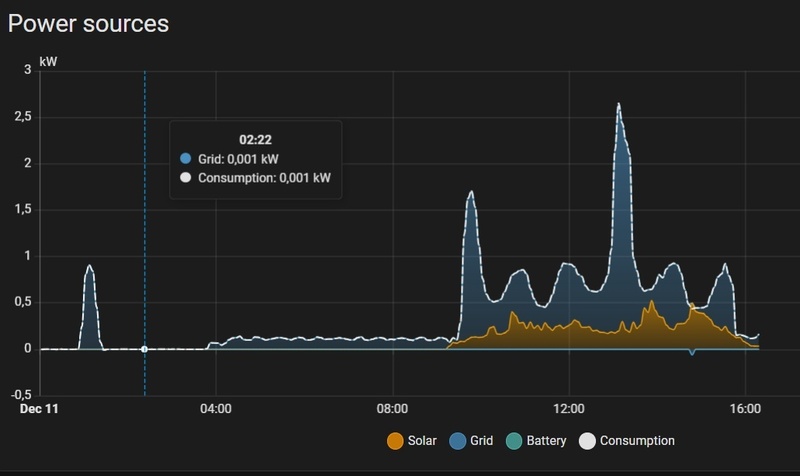
Task: Click the 2,5 y-axis label
Action: (x=23, y=117)
